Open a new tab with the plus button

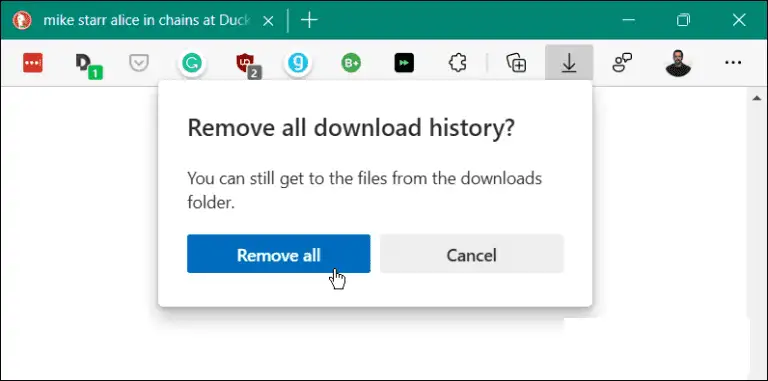[309, 20]
